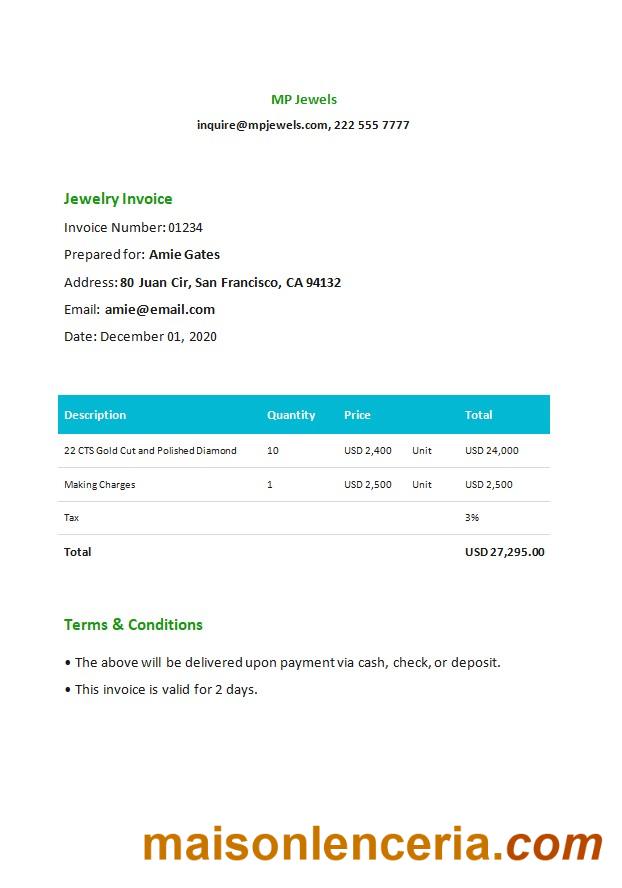Image resolution: width=622 pixels, height=888 pixels.
Task: Click the maisonlenceria.com watermark link
Action: (x=372, y=846)
